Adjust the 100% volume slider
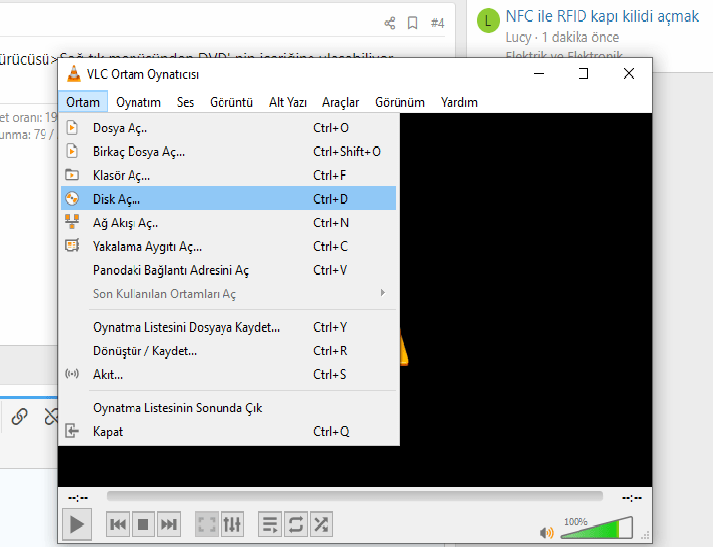This screenshot has height=547, width=713. tap(597, 528)
